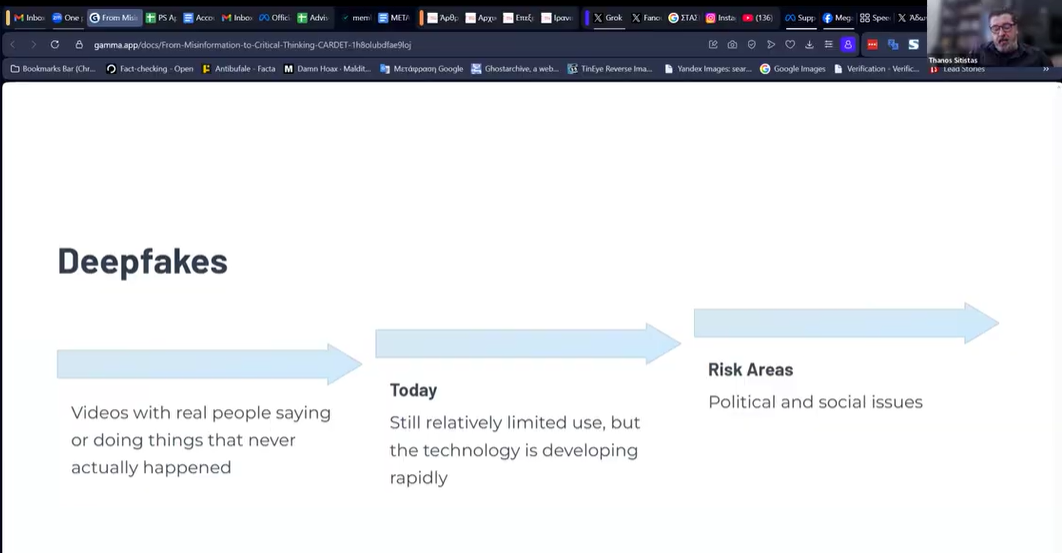
Task: Switch to the first Gmail Inbox tab
Action: [x=28, y=18]
